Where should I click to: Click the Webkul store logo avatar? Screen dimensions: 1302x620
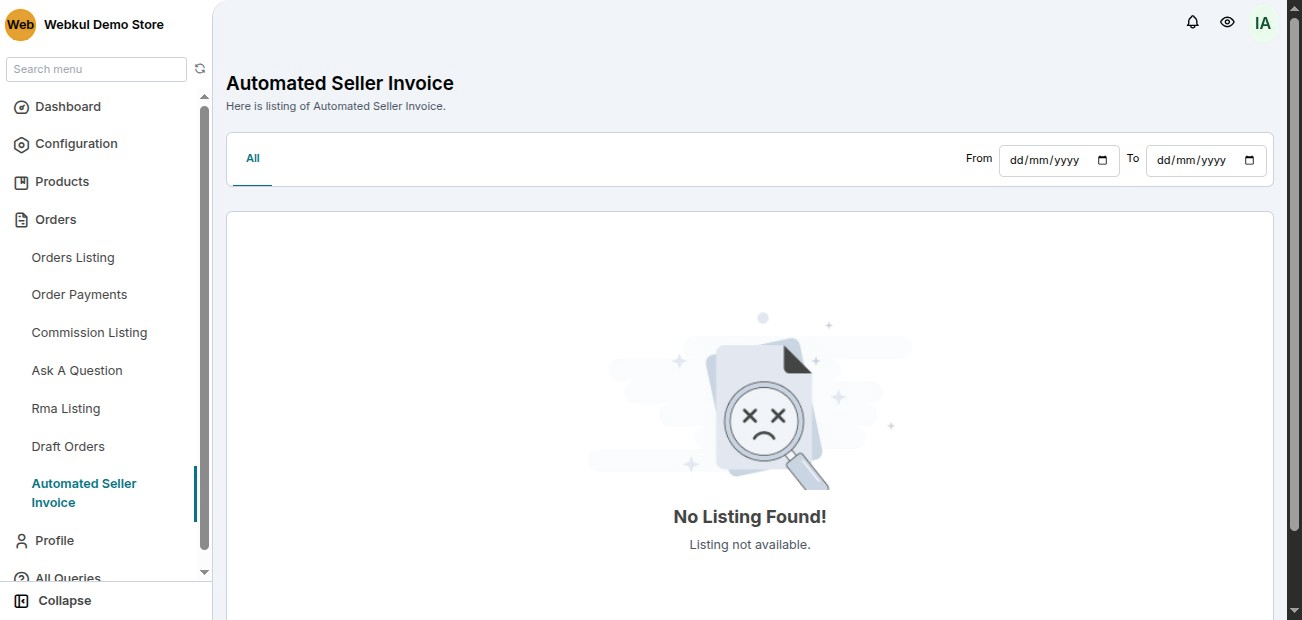20,25
